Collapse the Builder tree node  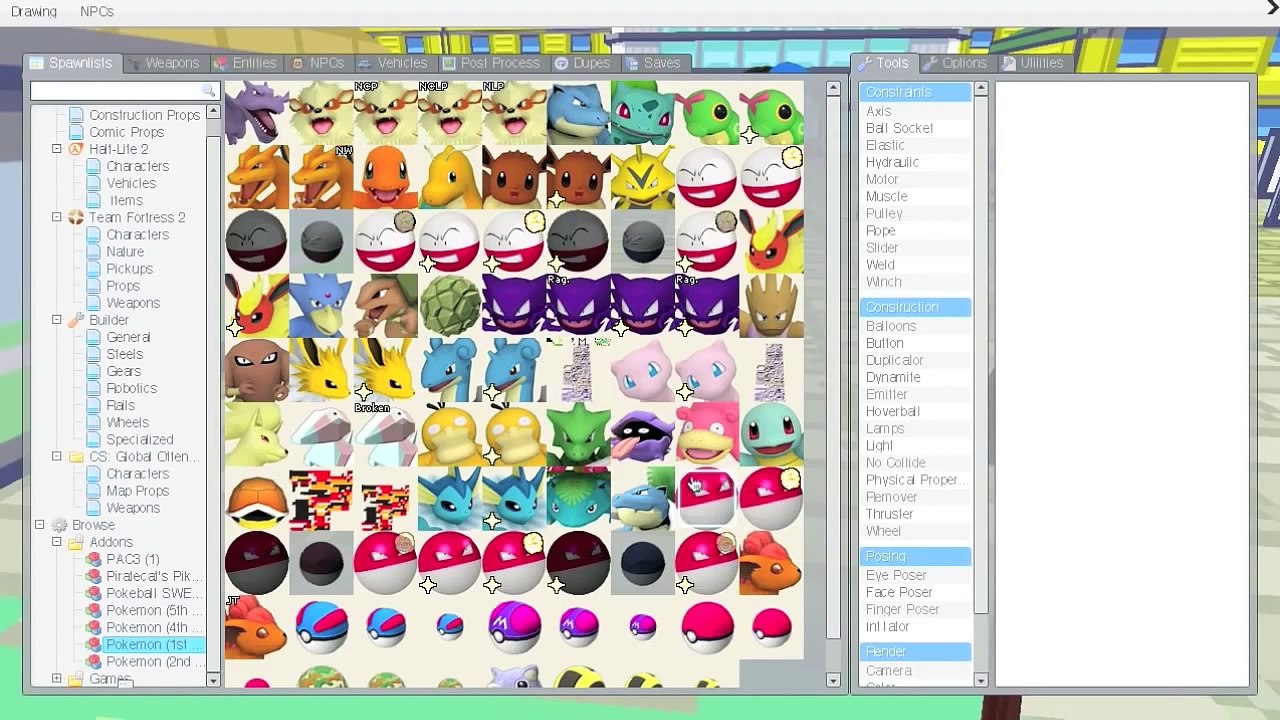(57, 320)
